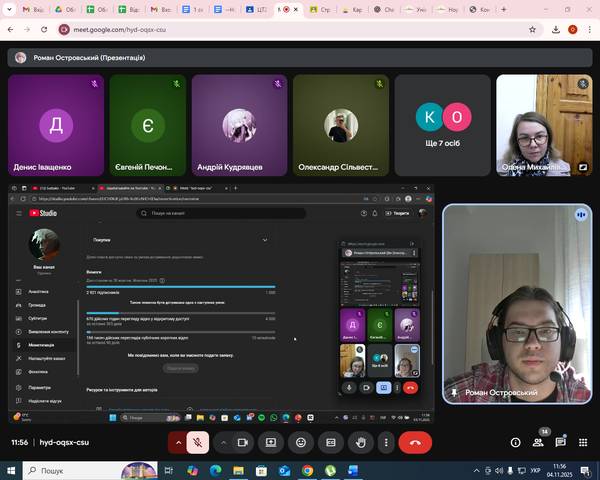The width and height of the screenshot is (600, 480).
Task: Toggle the camera on or off
Action: (242, 442)
